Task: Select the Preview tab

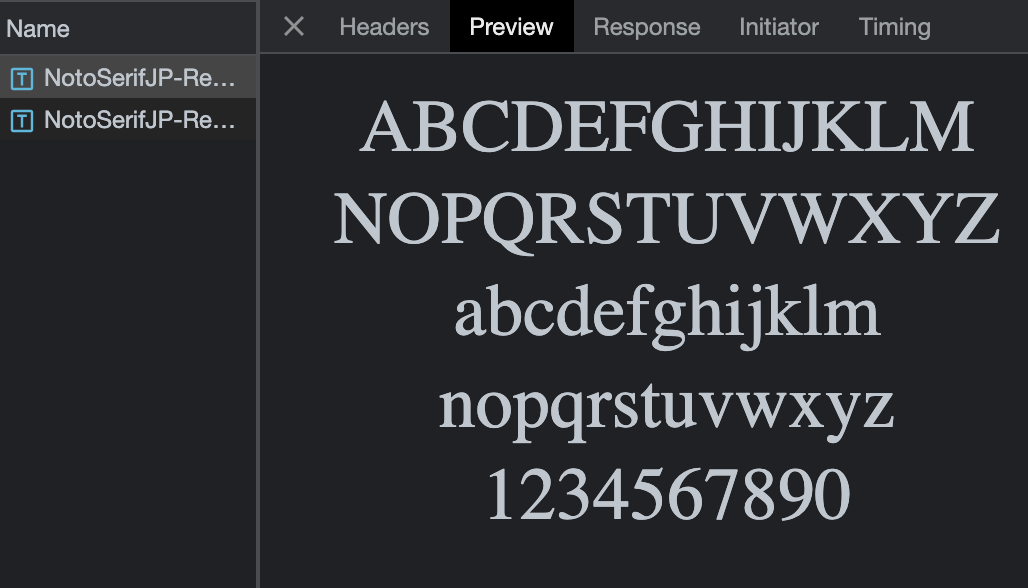Action: pos(511,27)
